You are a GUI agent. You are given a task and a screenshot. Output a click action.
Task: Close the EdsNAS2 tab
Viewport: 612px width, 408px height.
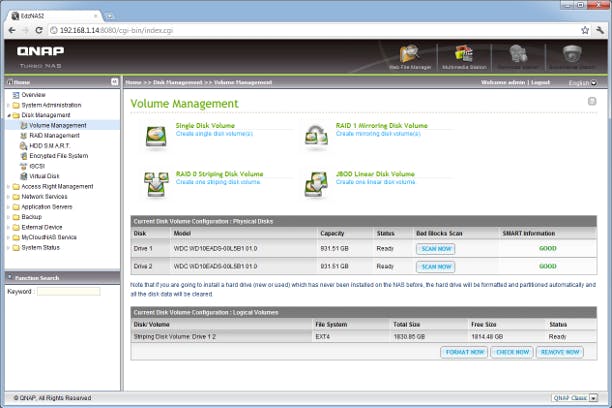[95, 16]
